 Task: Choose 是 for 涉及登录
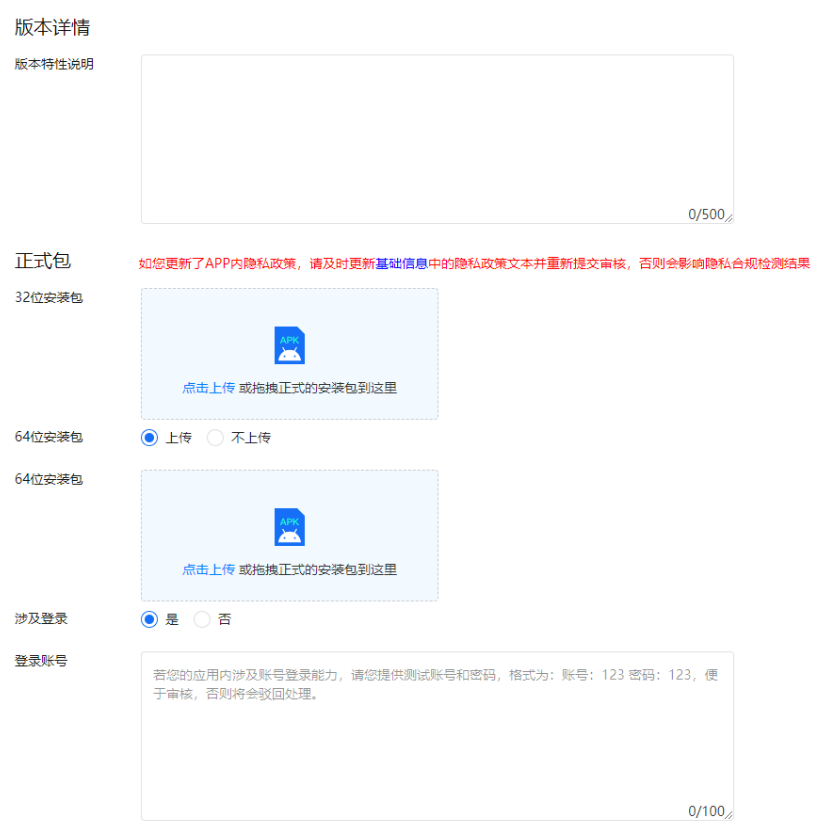[150, 619]
